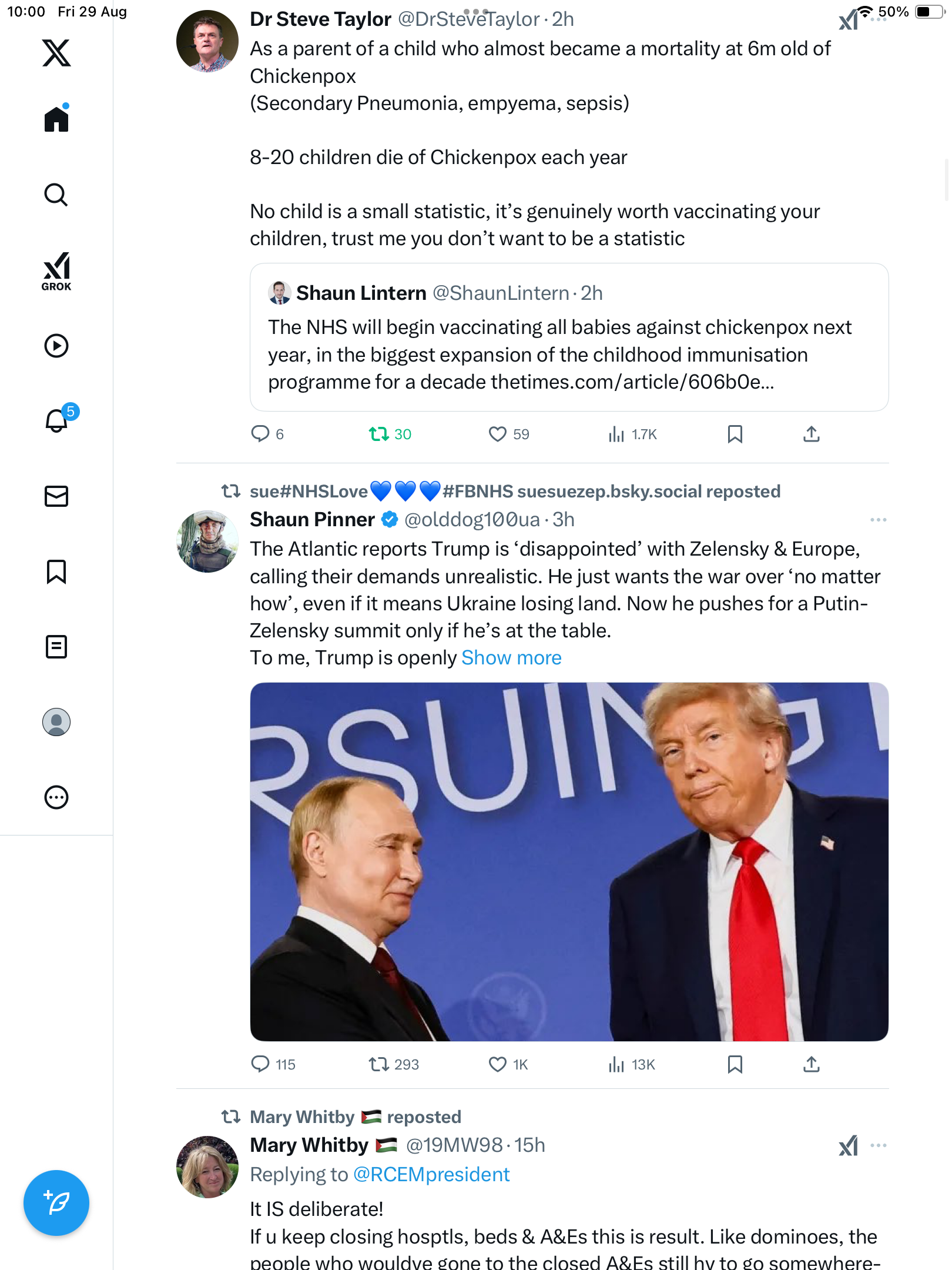Open the Profile page from the sidebar
Image resolution: width=952 pixels, height=1270 pixels.
pos(56,722)
